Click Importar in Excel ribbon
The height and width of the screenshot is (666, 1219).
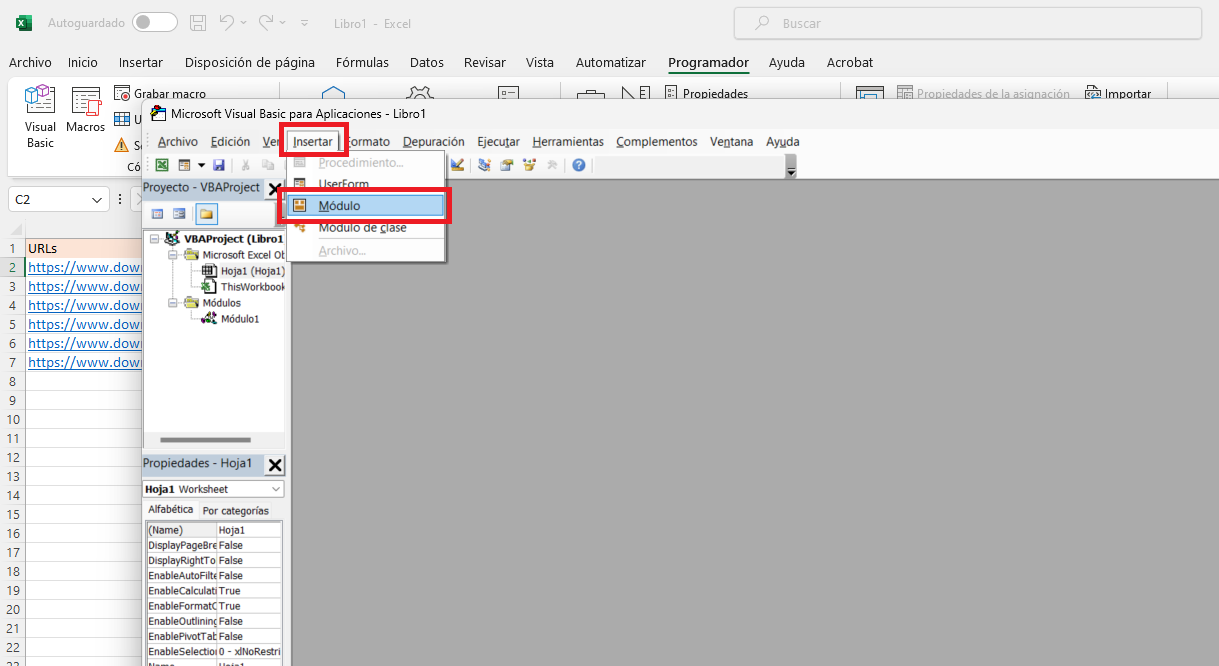[x=1118, y=94]
